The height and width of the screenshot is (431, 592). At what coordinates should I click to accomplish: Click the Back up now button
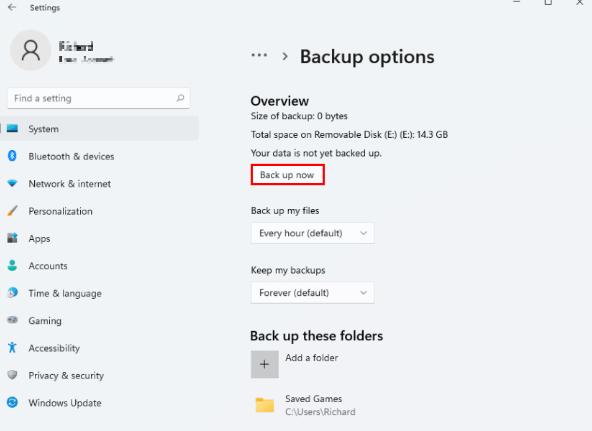click(x=287, y=175)
